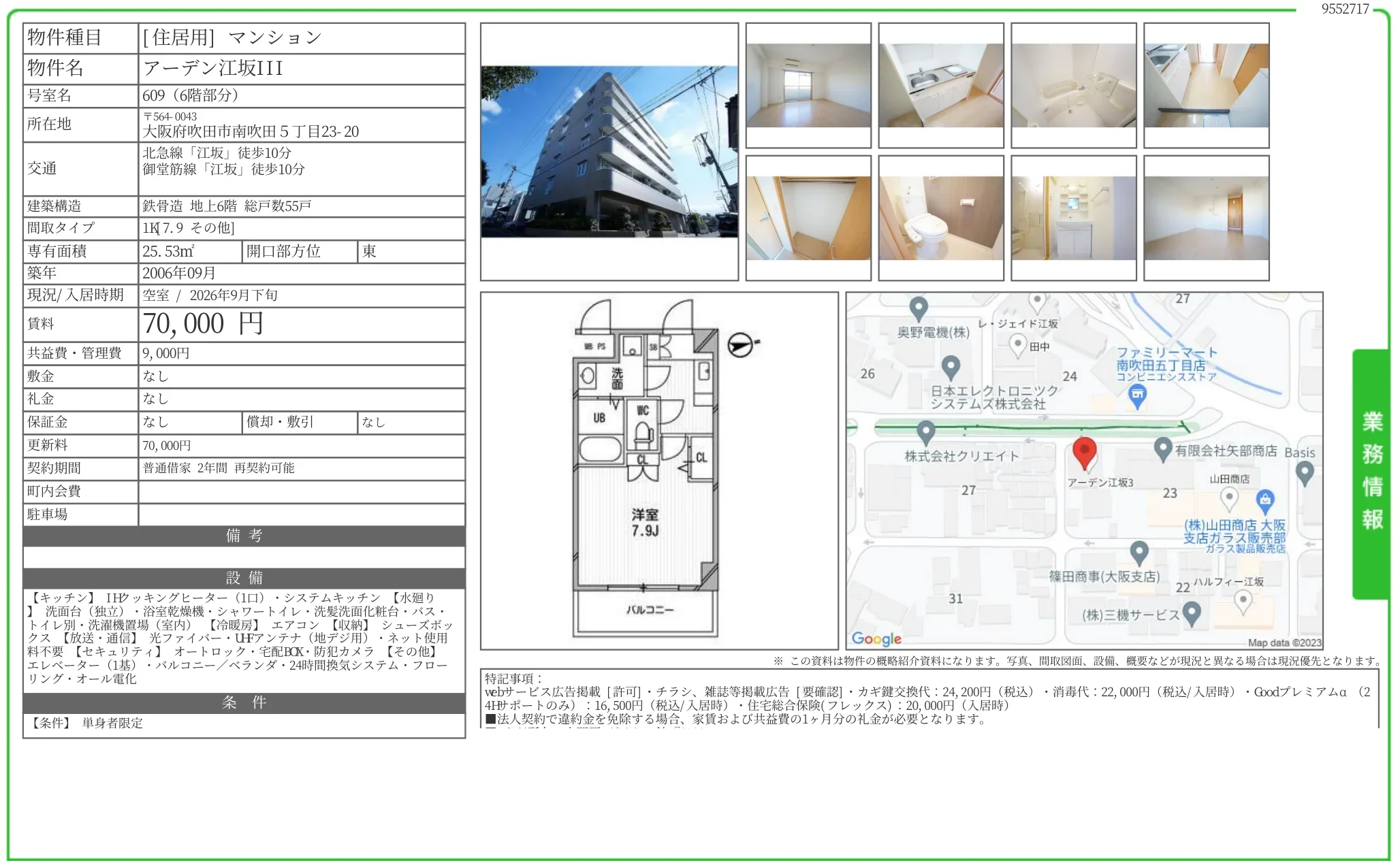Click the 70,000円 rent value
This screenshot has height=861, width=1400.
pos(203,324)
